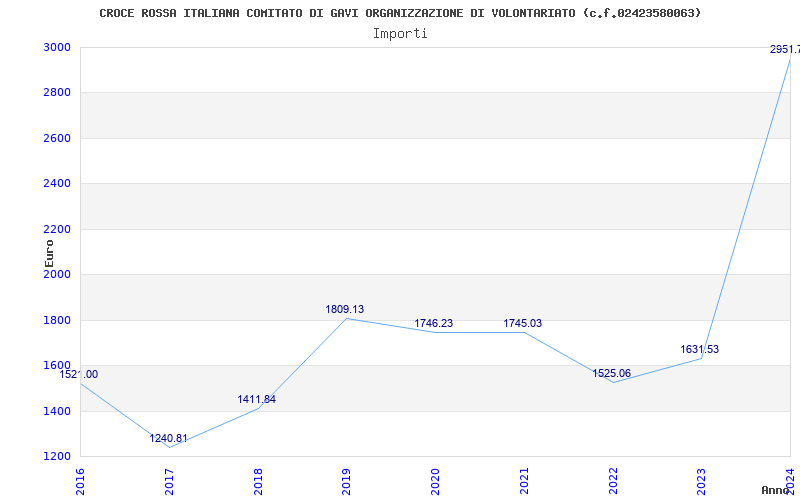Click x-axis year 2023
The image size is (800, 500).
(702, 481)
